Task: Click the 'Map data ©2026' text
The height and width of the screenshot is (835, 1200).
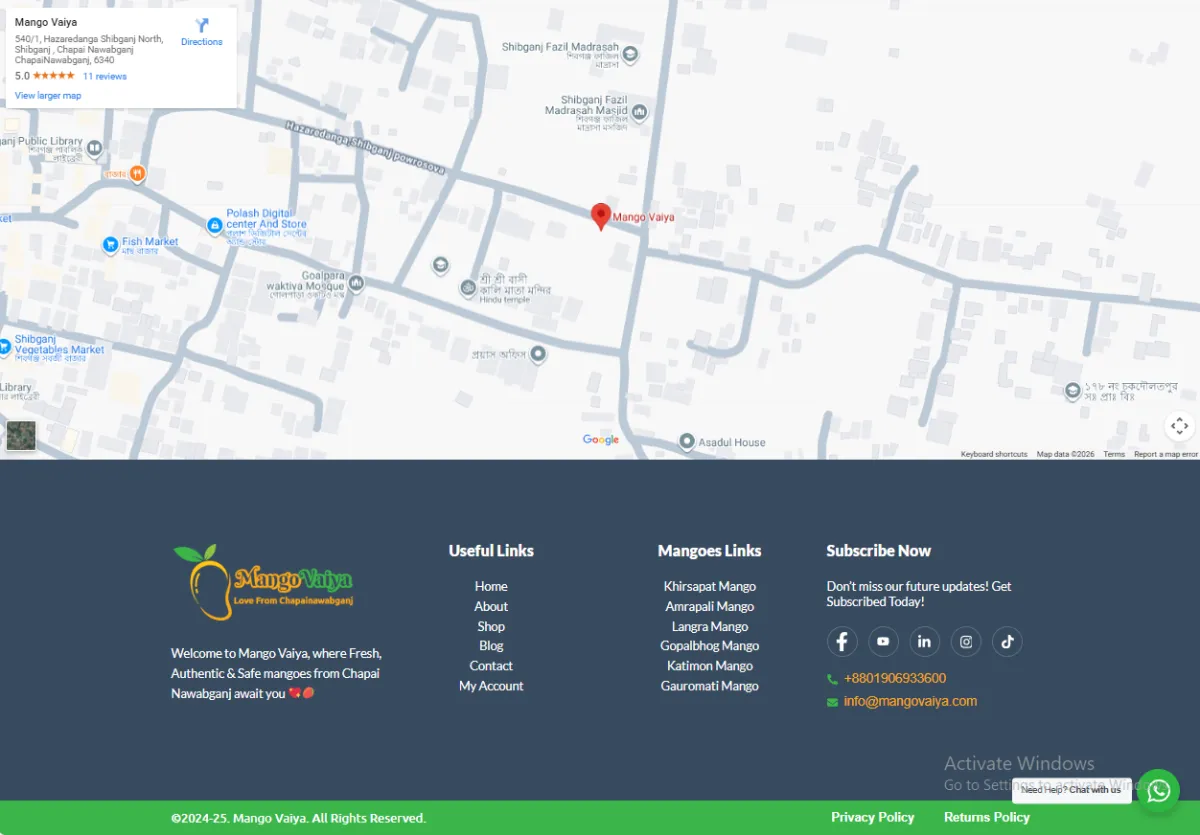Action: click(x=1066, y=454)
